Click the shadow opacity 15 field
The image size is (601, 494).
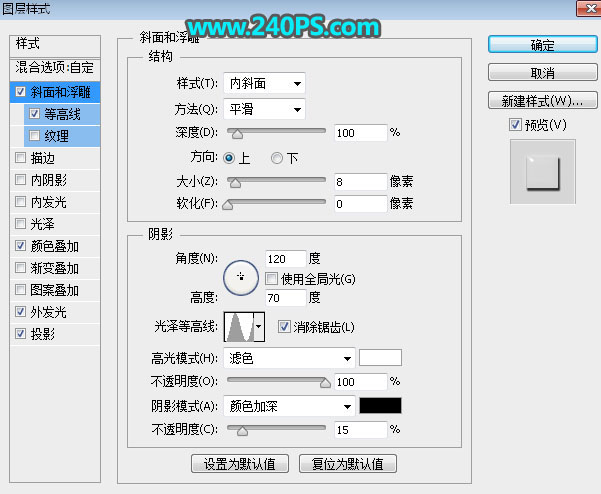(360, 430)
